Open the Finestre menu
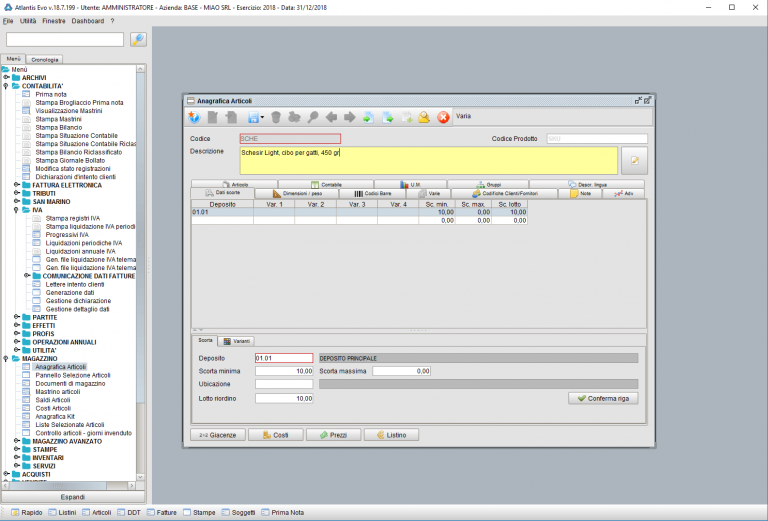Image resolution: width=768 pixels, height=521 pixels. (x=53, y=21)
